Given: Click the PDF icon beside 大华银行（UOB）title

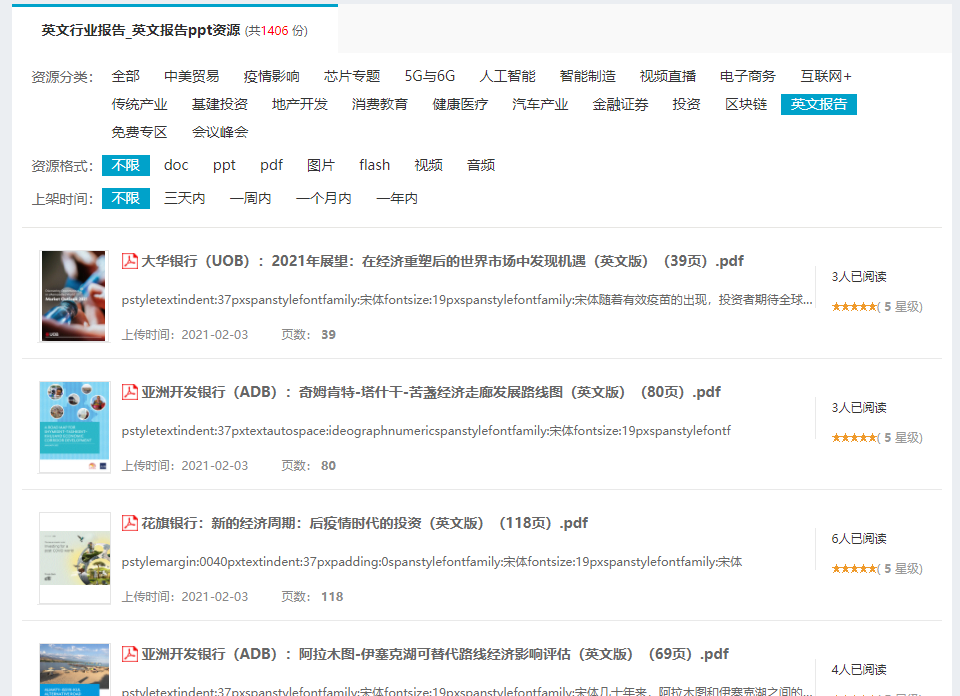Looking at the screenshot, I should pyautogui.click(x=129, y=261).
